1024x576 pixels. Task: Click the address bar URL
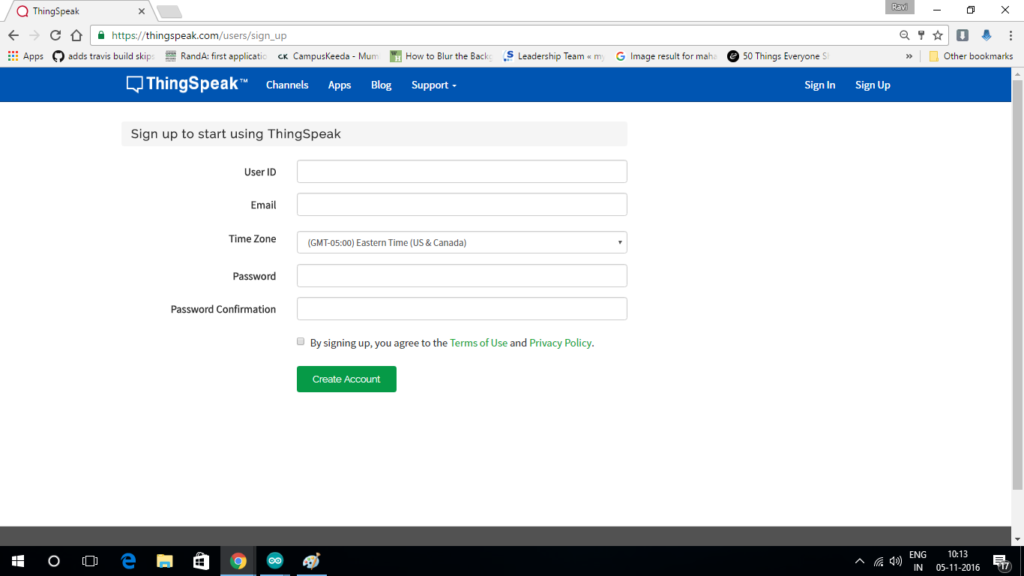click(x=199, y=35)
